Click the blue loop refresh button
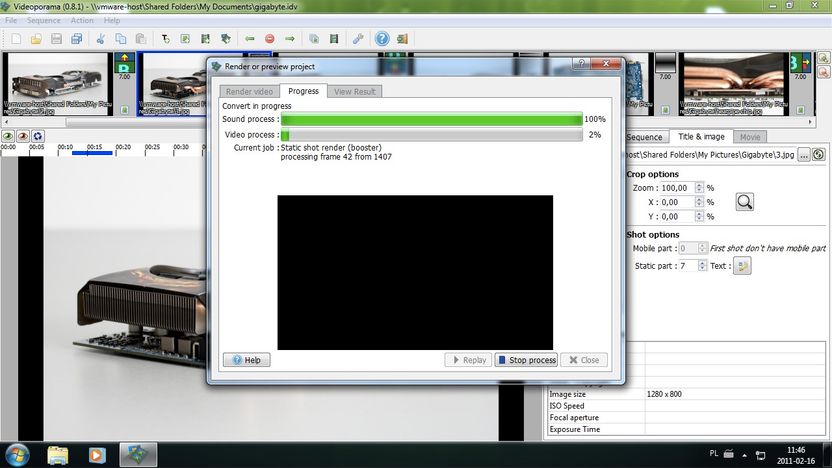The width and height of the screenshot is (832, 468). (x=38, y=136)
